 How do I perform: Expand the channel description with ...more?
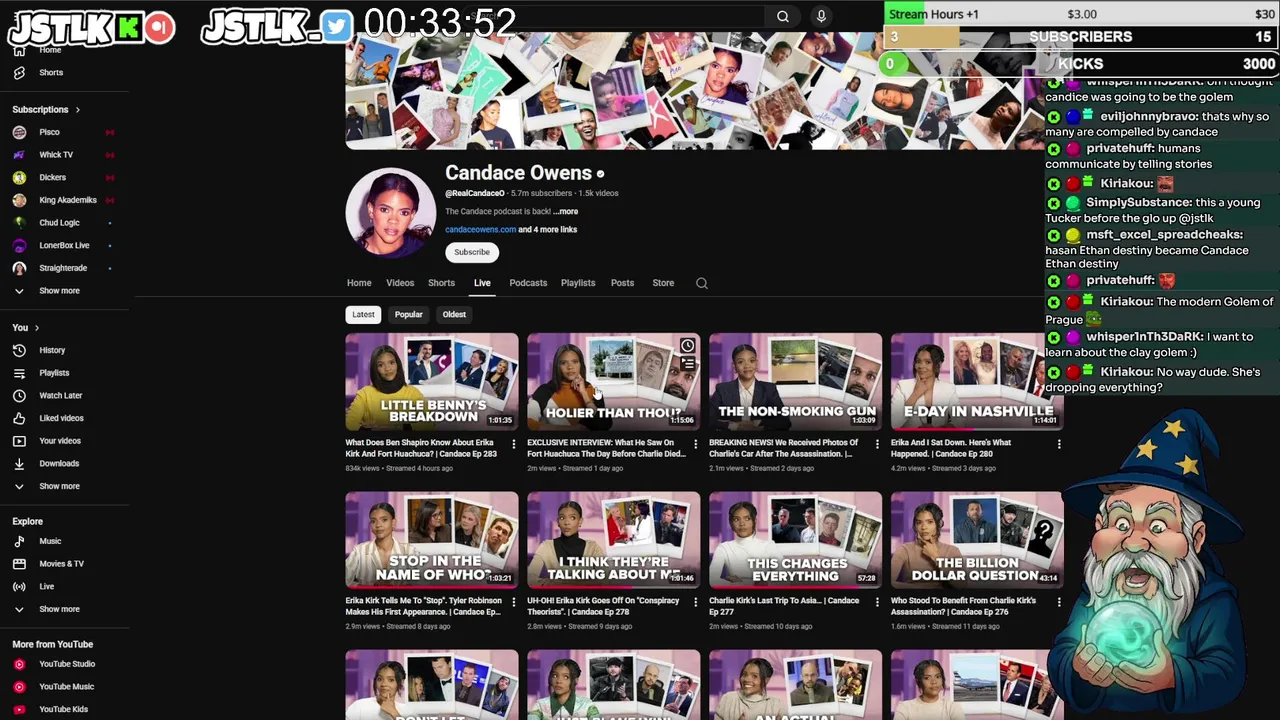(x=566, y=212)
